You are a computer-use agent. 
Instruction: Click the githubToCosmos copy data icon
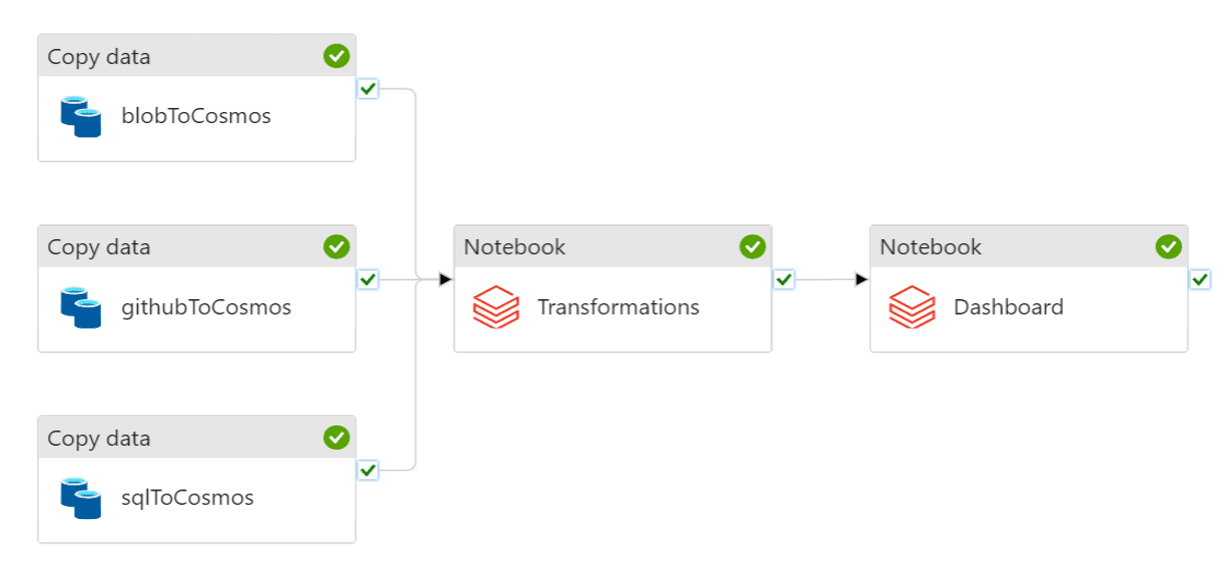point(81,307)
